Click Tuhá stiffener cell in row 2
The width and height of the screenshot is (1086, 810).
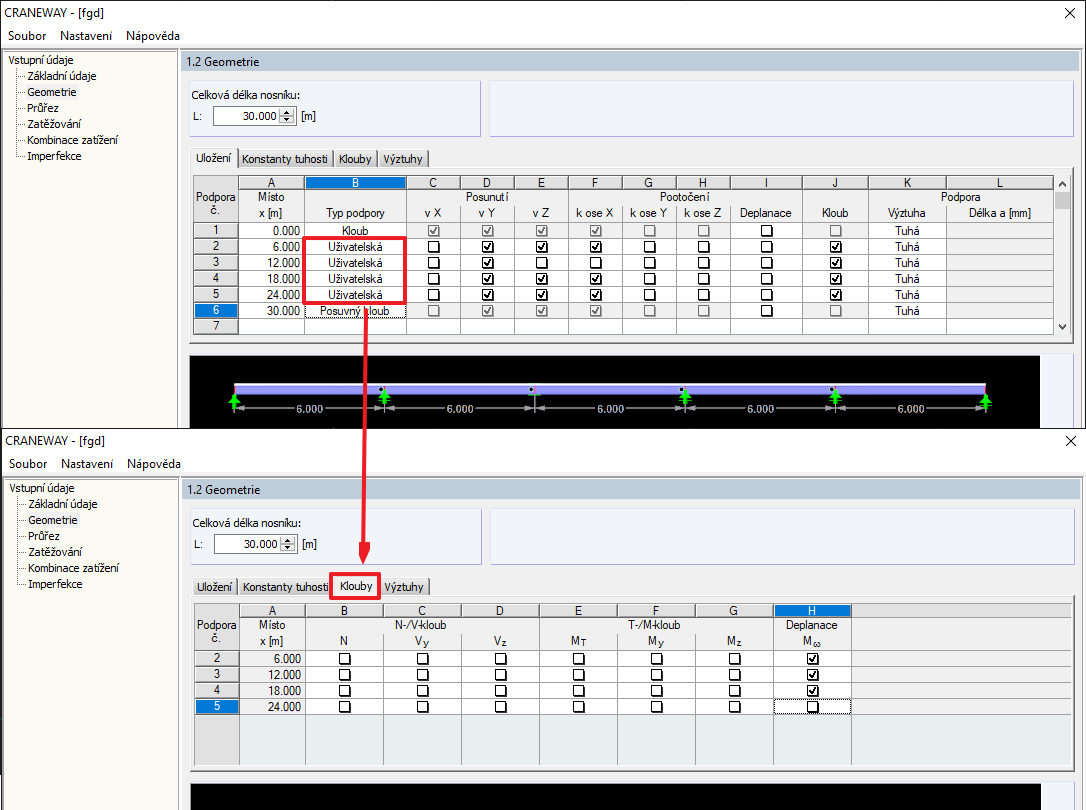point(907,246)
